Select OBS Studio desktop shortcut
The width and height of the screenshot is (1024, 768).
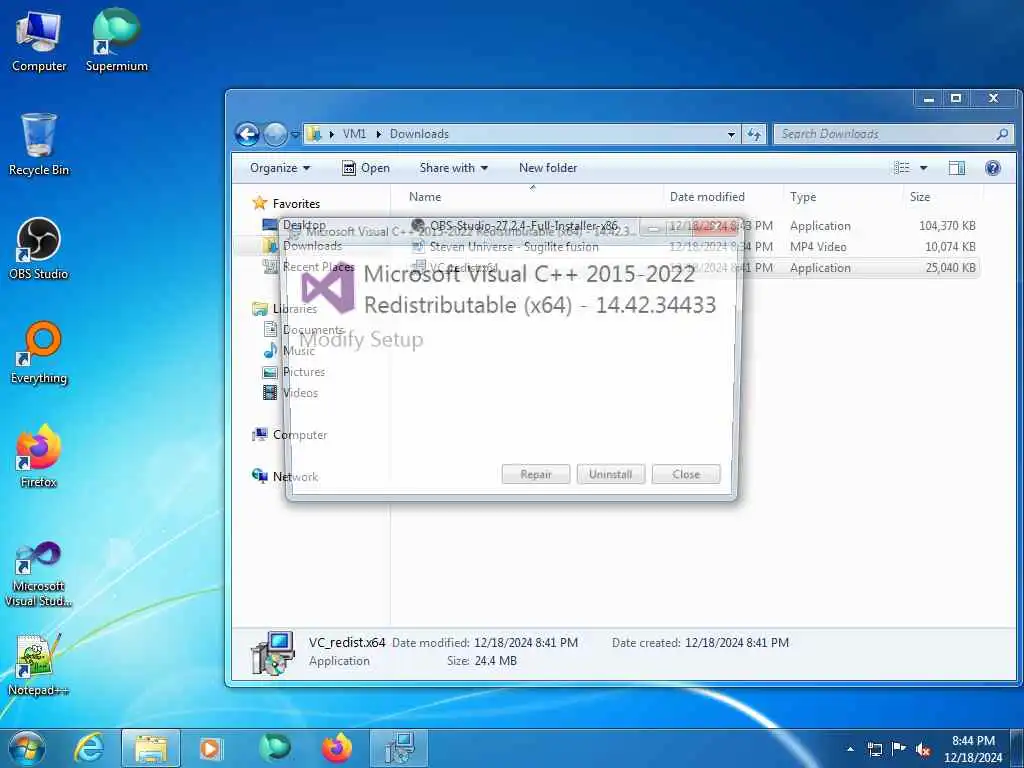39,249
